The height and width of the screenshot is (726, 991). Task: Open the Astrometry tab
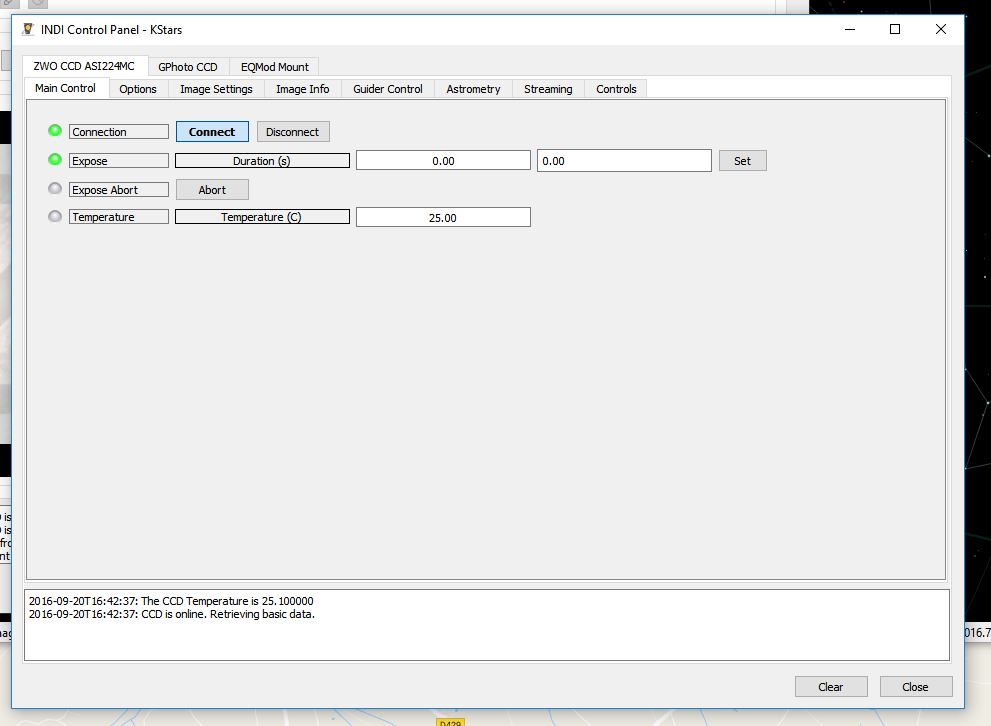point(473,89)
